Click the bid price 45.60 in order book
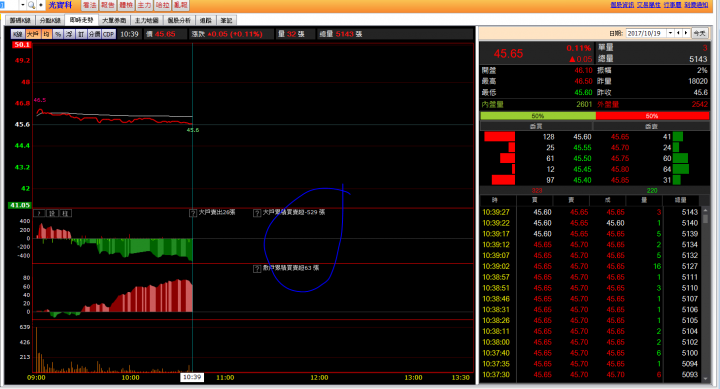Image resolution: width=720 pixels, height=389 pixels. (582, 137)
